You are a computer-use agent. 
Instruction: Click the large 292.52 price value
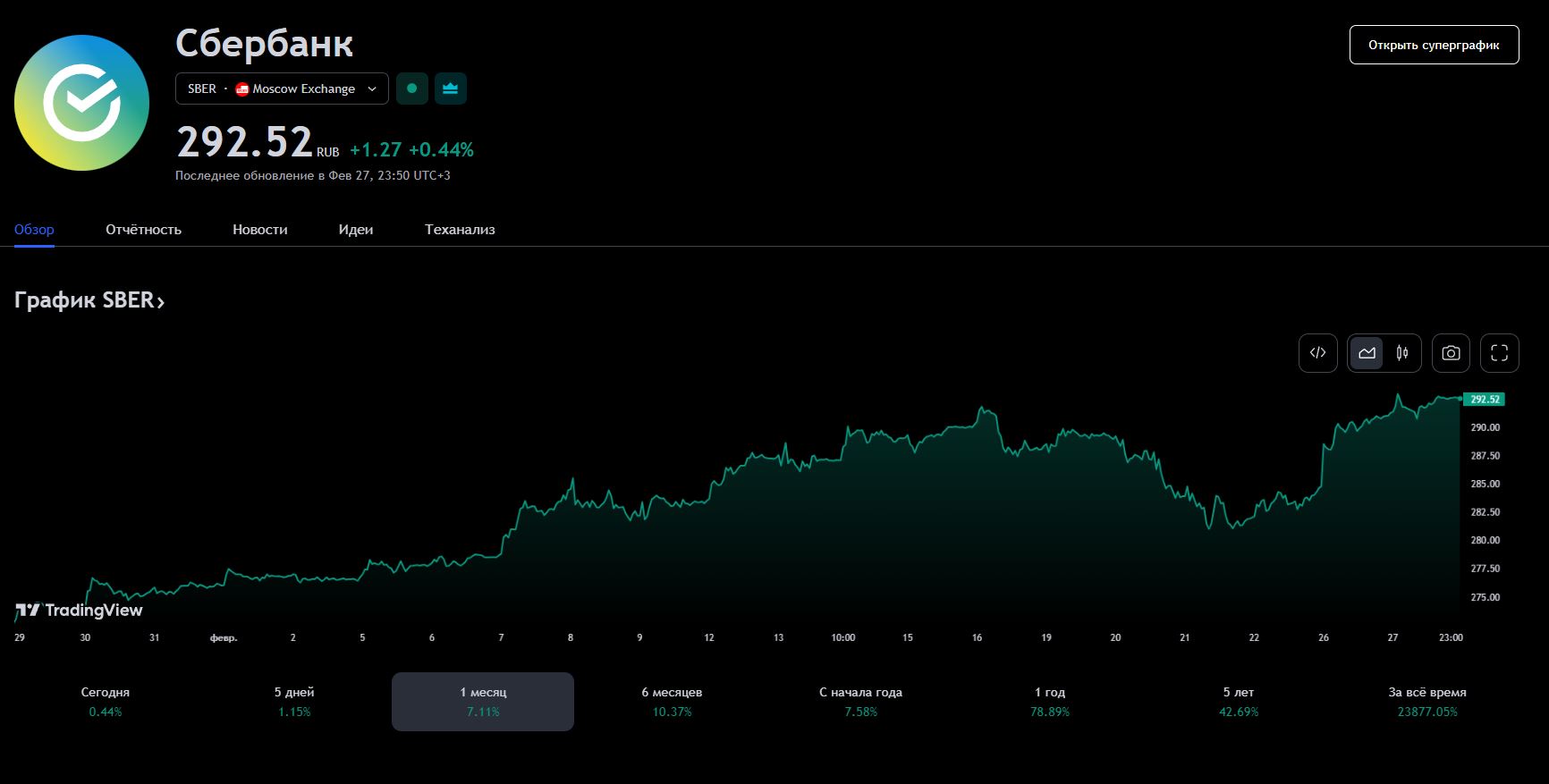[x=244, y=142]
